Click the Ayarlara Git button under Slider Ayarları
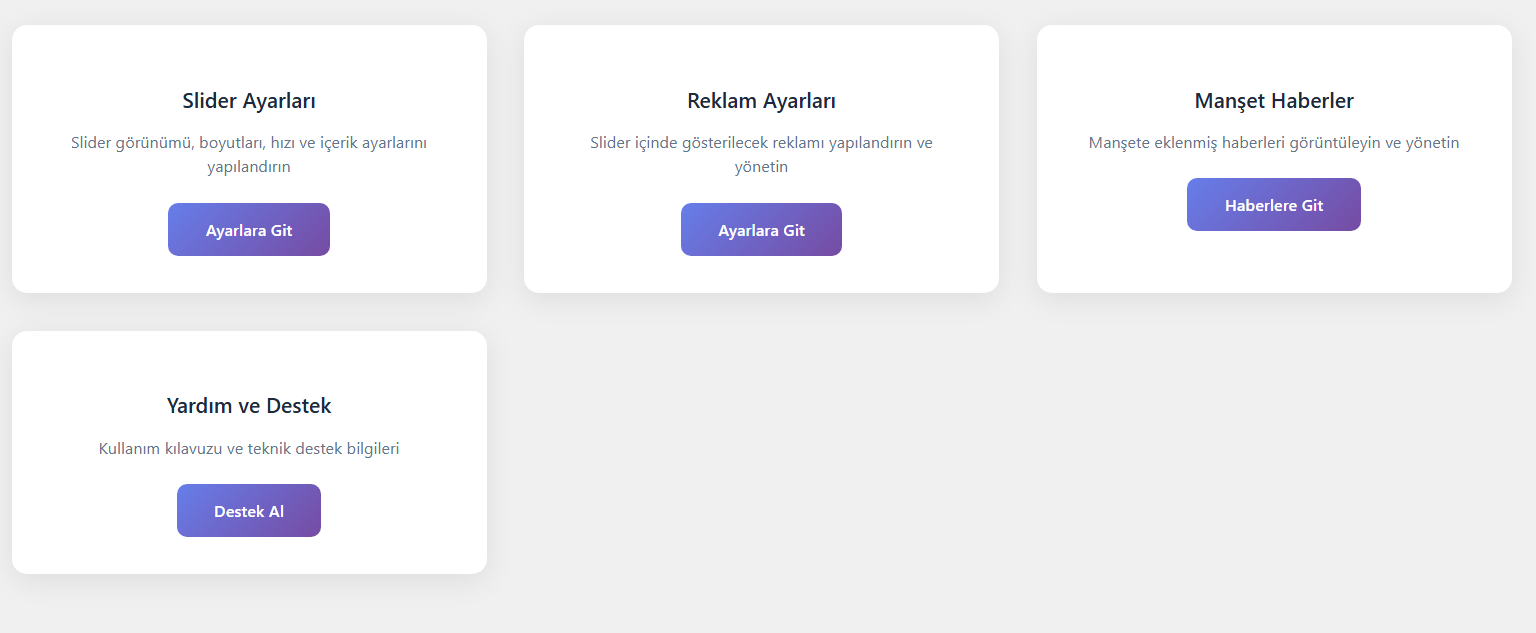 (x=248, y=229)
